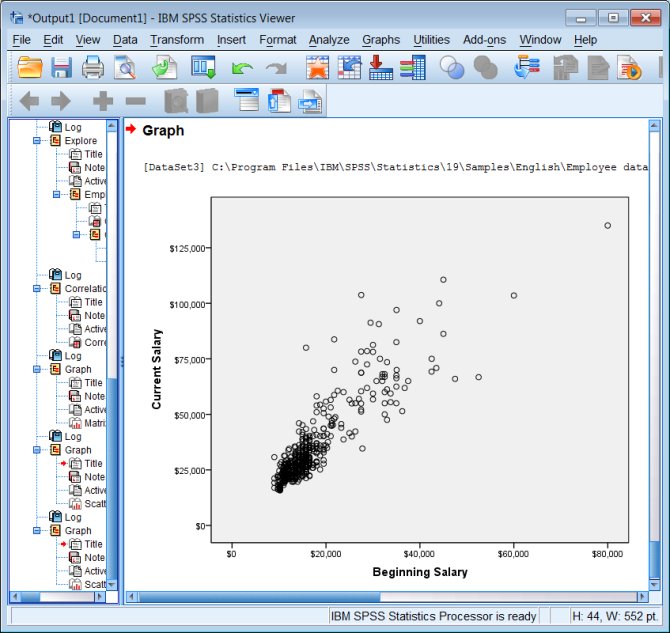Click the outlier point near $80,000
The image size is (670, 633).
pyautogui.click(x=607, y=225)
